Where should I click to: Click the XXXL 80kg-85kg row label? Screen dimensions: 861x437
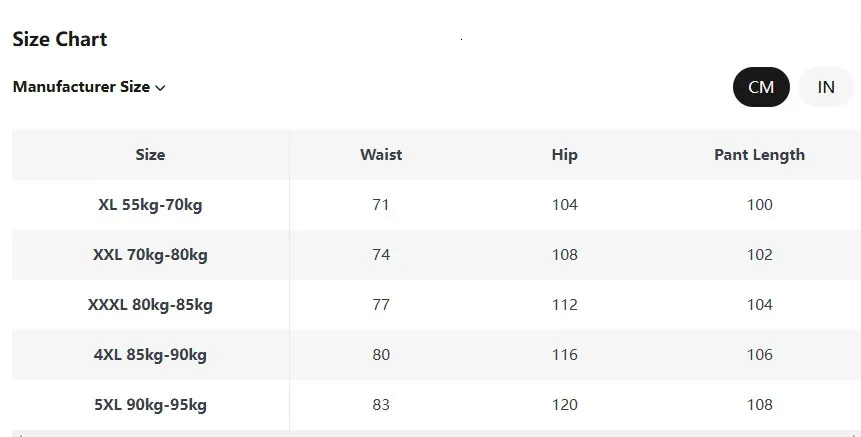click(x=150, y=305)
